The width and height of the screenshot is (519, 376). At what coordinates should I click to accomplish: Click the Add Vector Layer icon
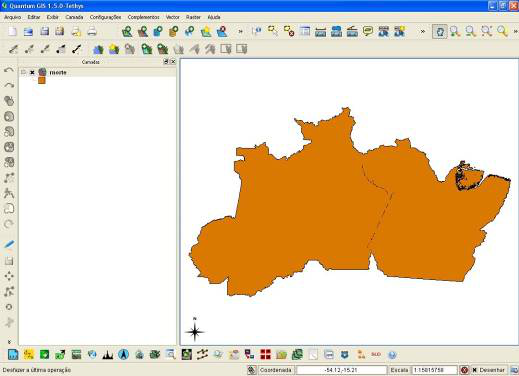tap(127, 32)
